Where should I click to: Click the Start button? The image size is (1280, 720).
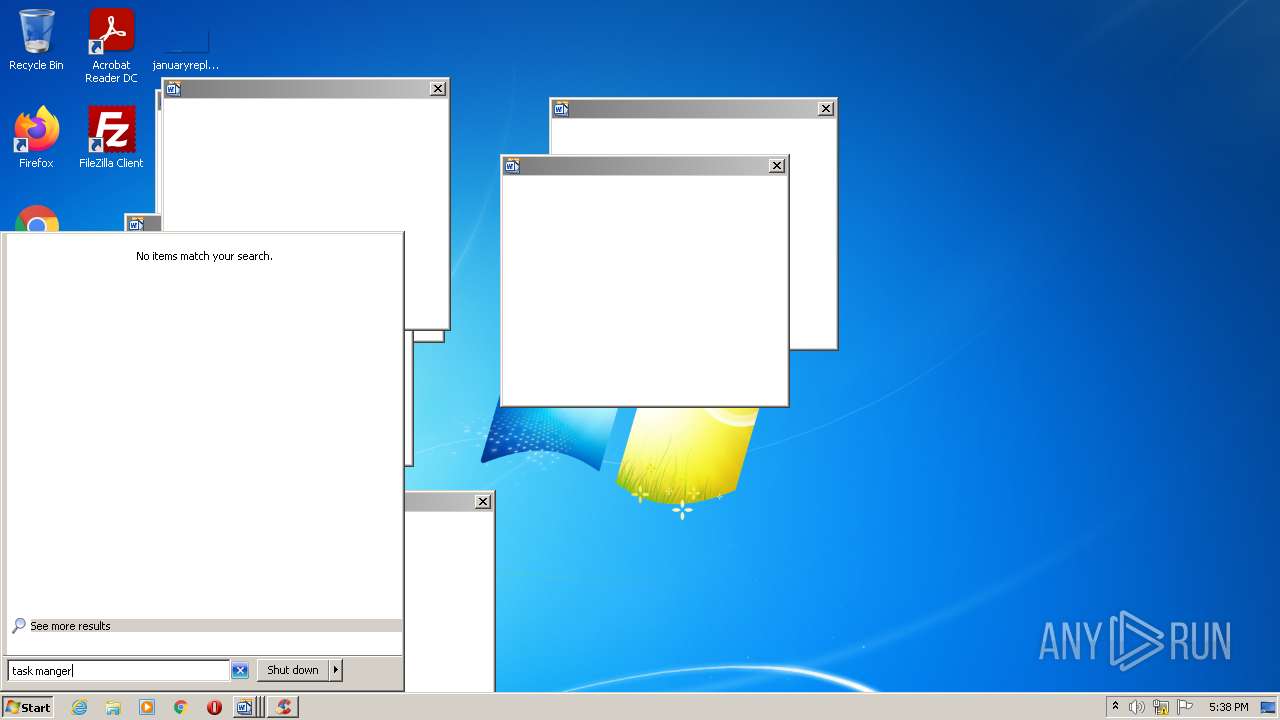(27, 707)
